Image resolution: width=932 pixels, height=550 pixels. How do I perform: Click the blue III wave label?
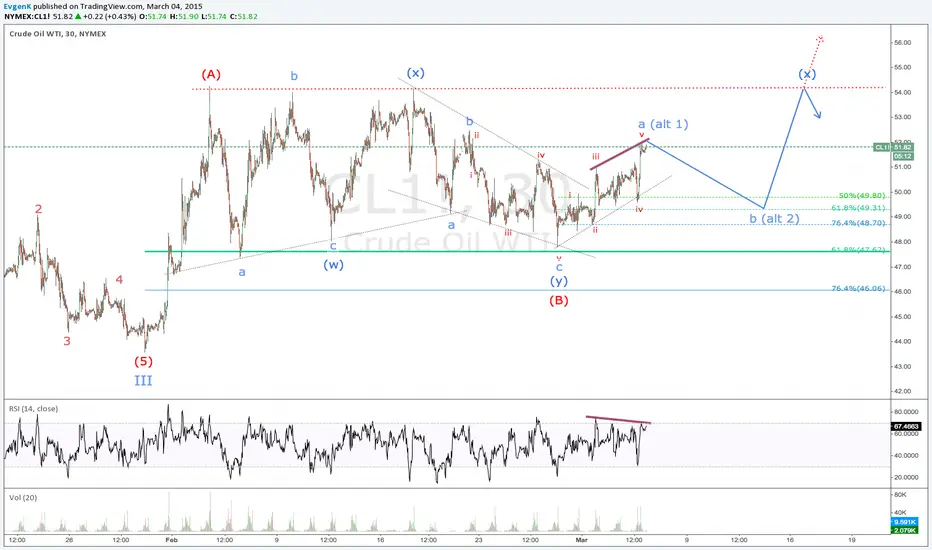point(143,381)
